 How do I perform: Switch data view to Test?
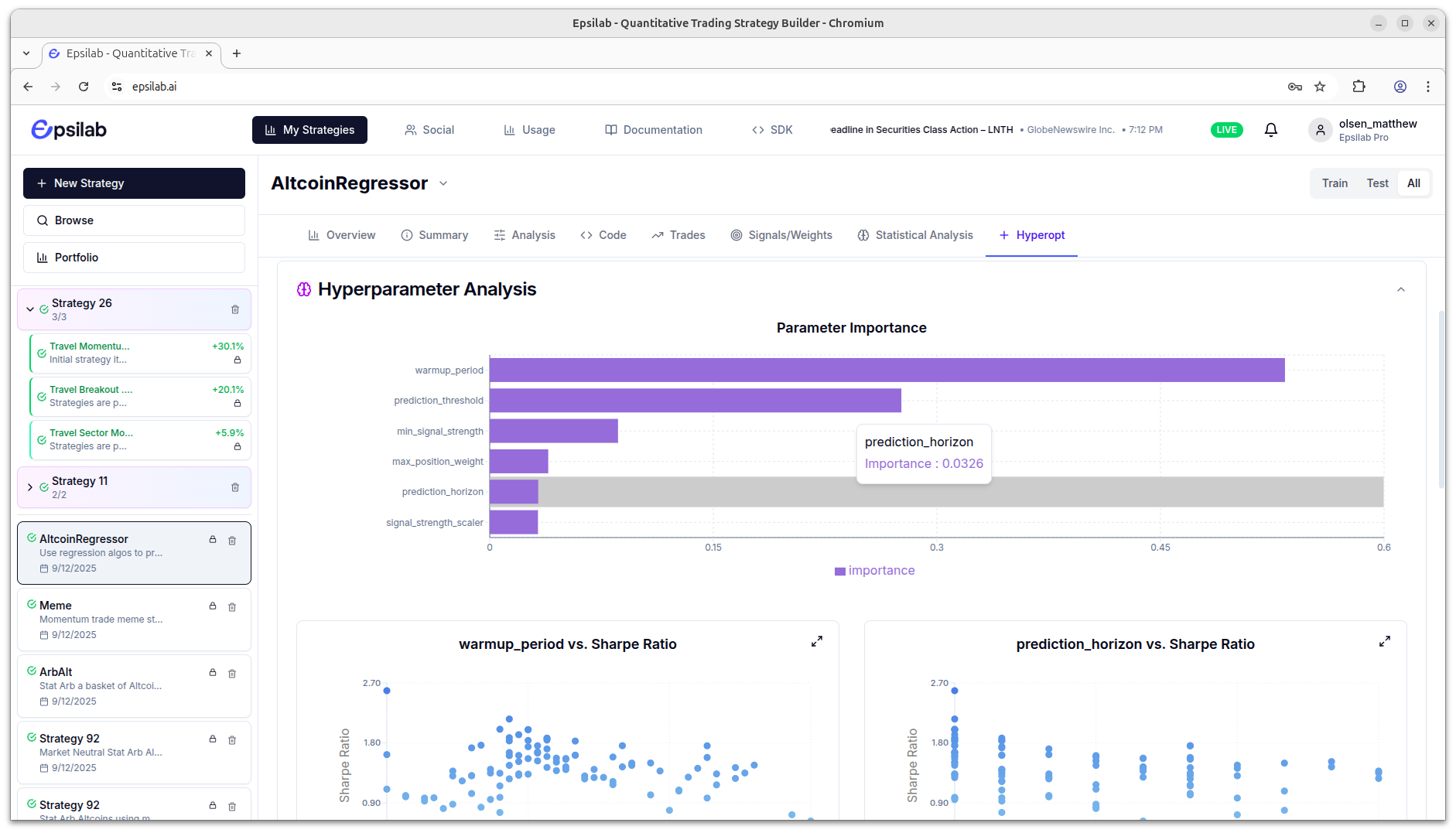1377,183
